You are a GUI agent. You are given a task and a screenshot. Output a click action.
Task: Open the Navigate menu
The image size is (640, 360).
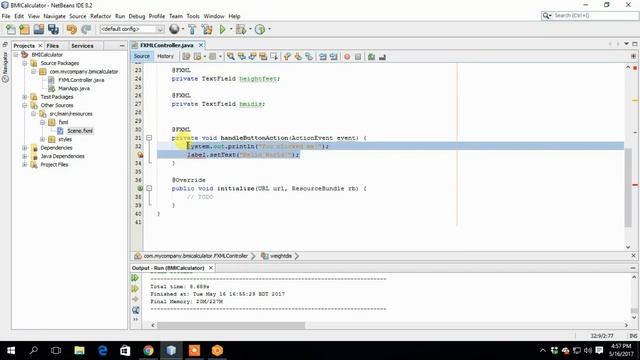[x=54, y=16]
